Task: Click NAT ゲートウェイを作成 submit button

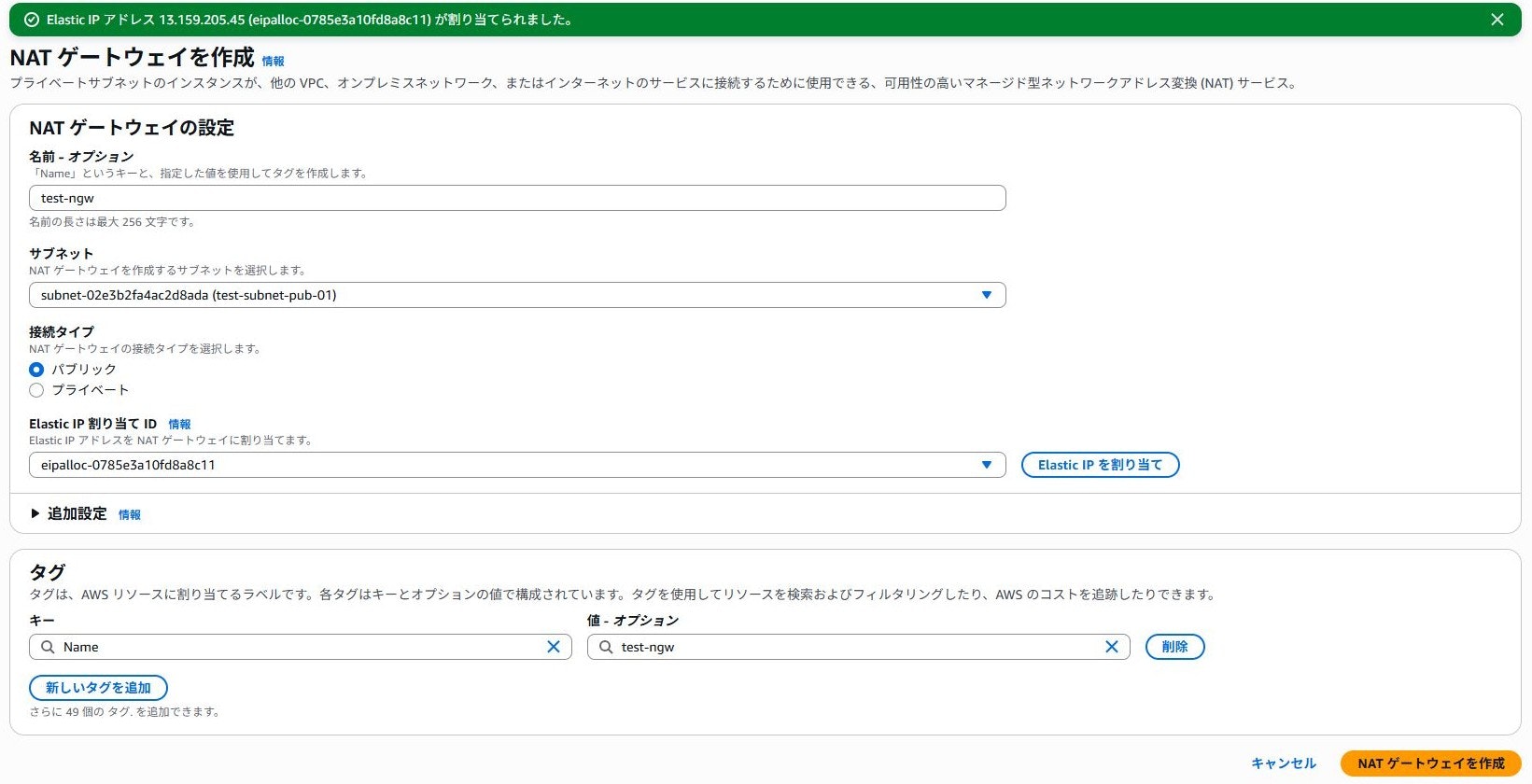Action: click(x=1431, y=763)
